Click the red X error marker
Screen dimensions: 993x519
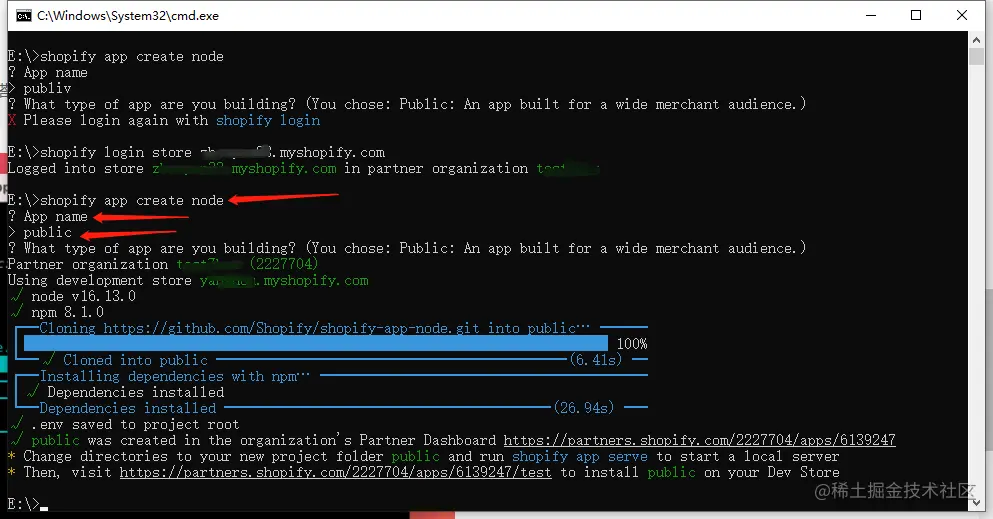pyautogui.click(x=12, y=120)
